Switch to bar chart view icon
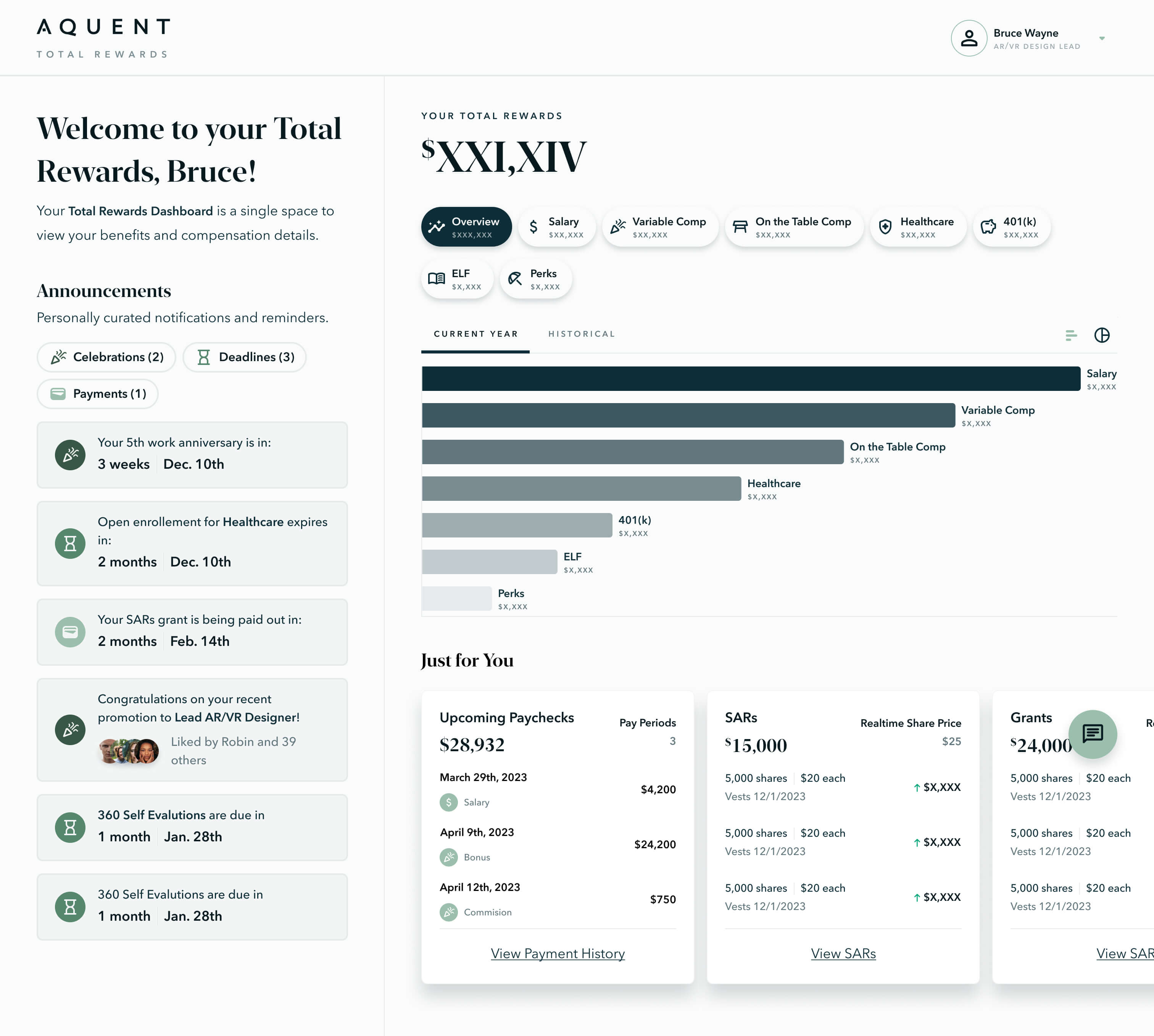This screenshot has width=1154, height=1036. coord(1071,335)
